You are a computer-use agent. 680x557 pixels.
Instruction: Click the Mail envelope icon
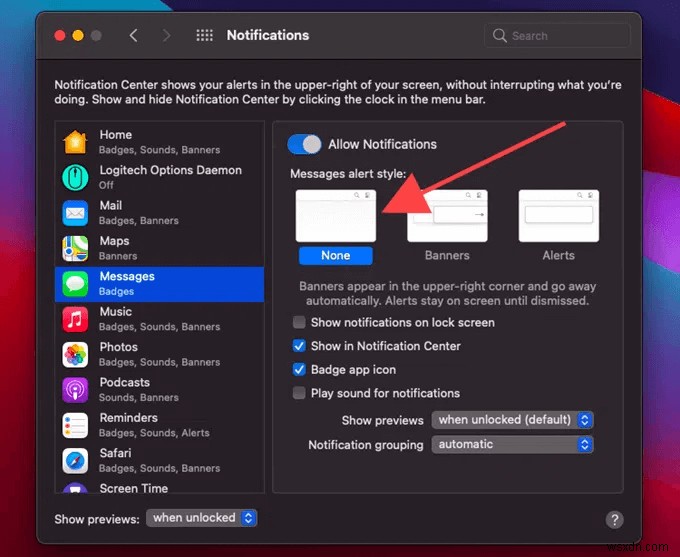75,213
